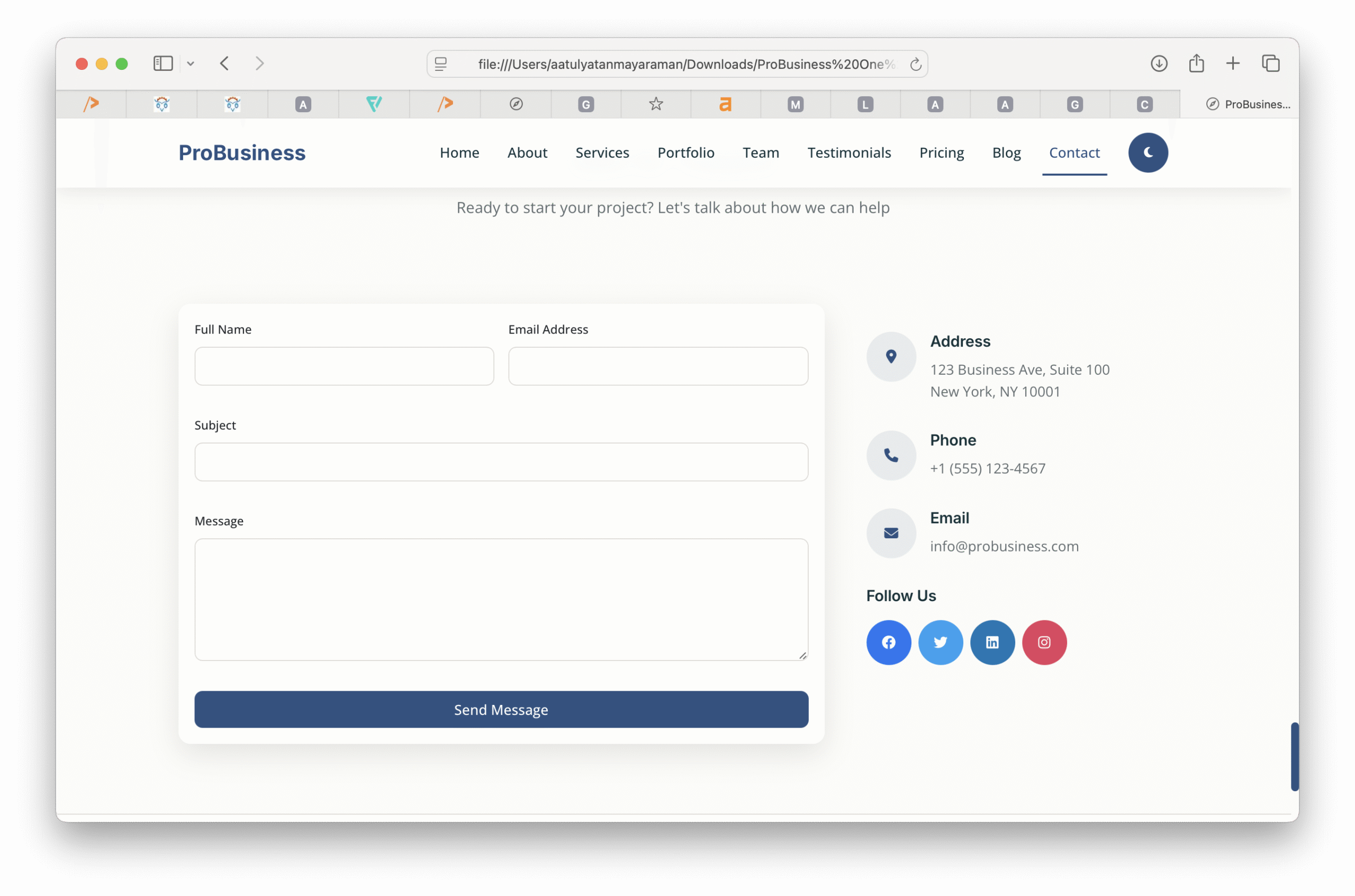Click the ProBusiness logo link
This screenshot has width=1355, height=896.
[242, 152]
